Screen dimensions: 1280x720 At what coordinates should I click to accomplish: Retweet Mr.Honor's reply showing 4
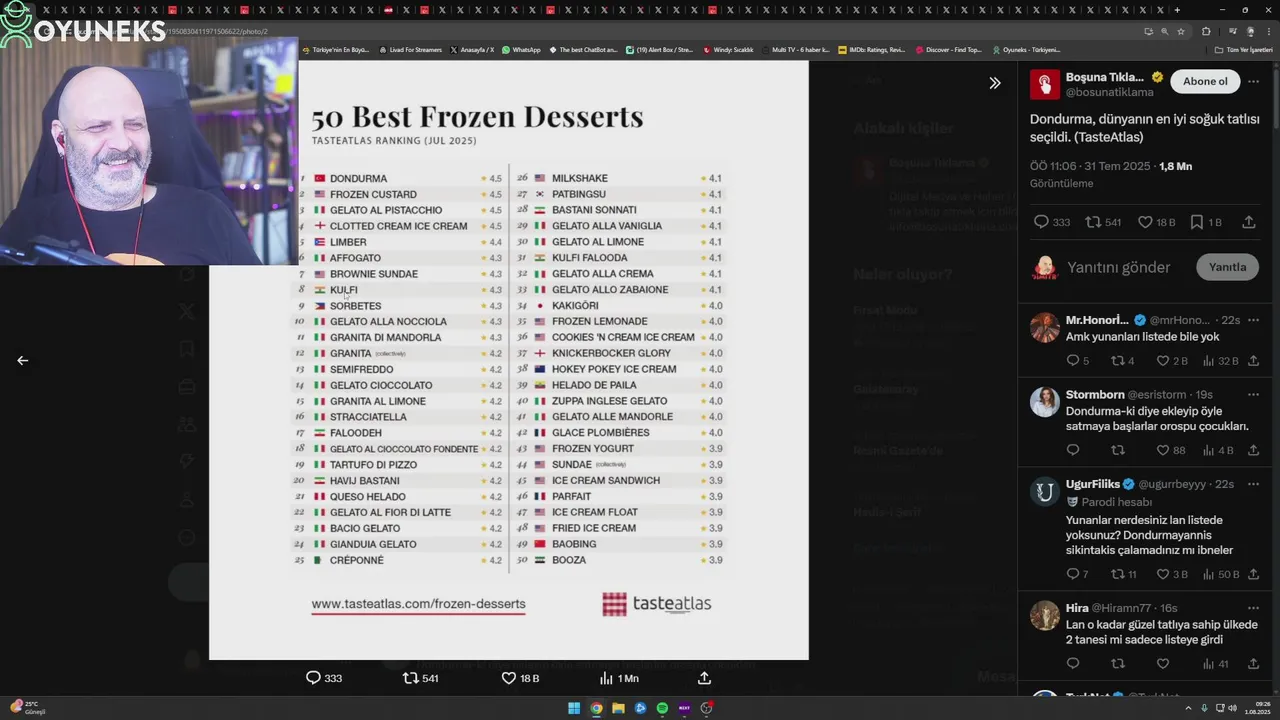(x=1122, y=361)
